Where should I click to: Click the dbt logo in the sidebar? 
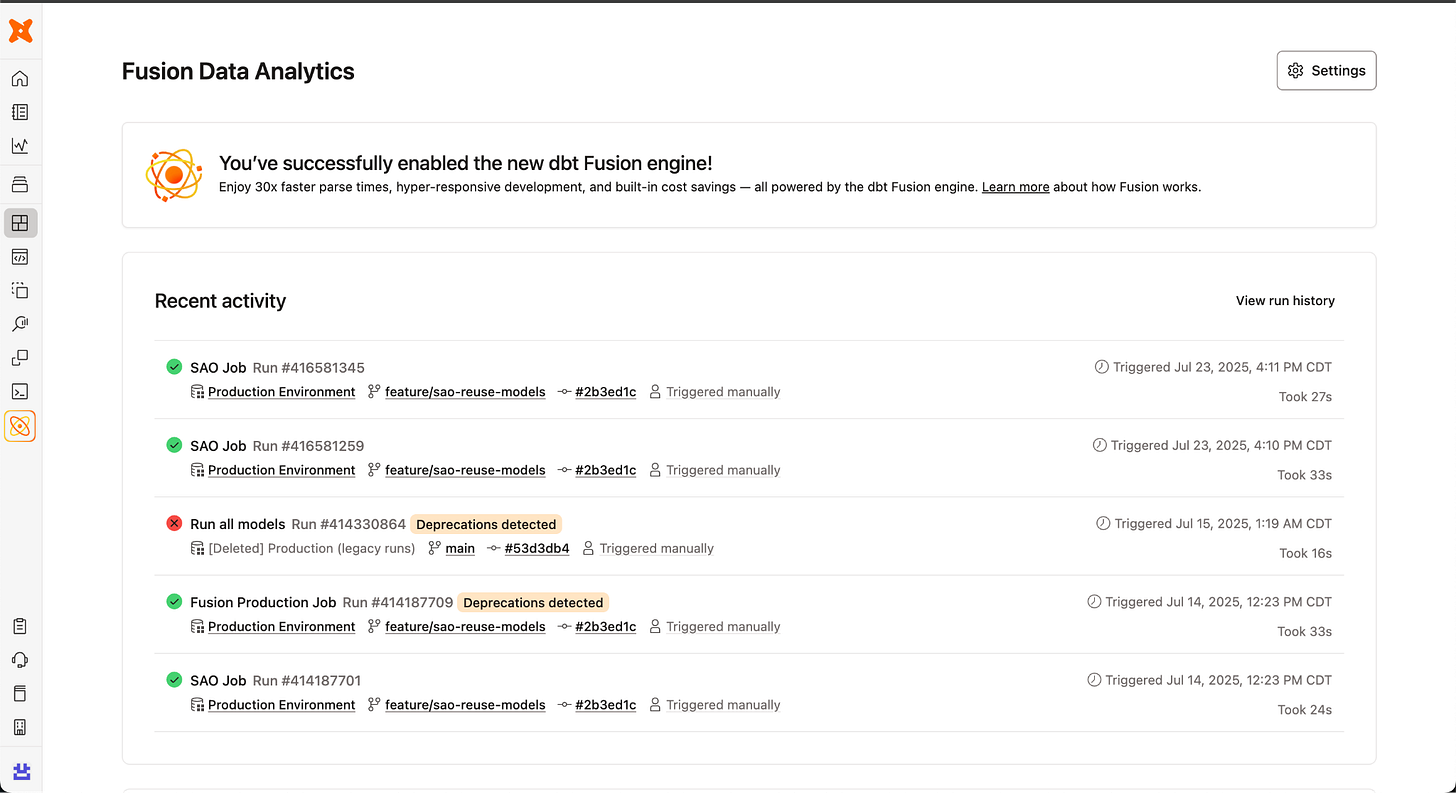[20, 32]
